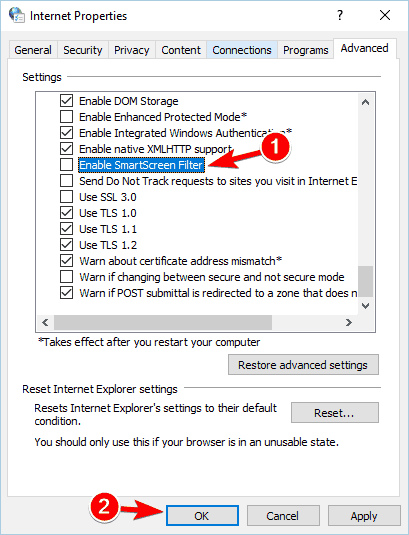Open the Connections tab
The width and height of the screenshot is (409, 535).
click(x=242, y=50)
